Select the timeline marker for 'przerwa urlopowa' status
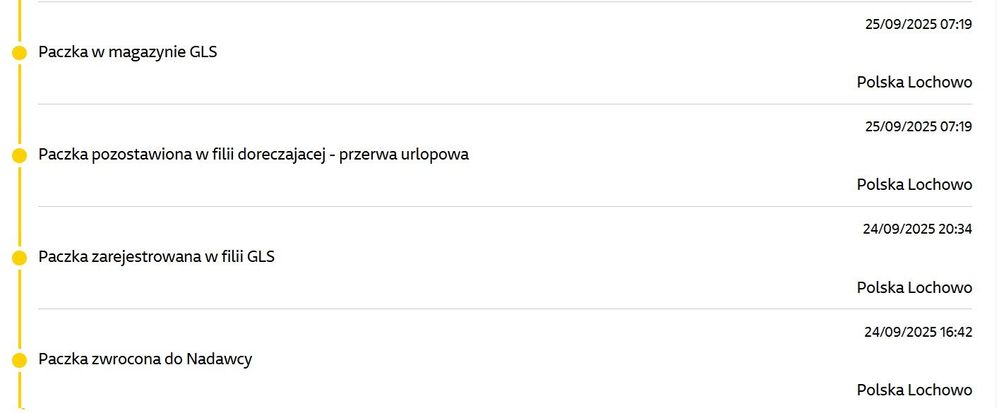Viewport: 999px width, 413px height. click(19, 155)
